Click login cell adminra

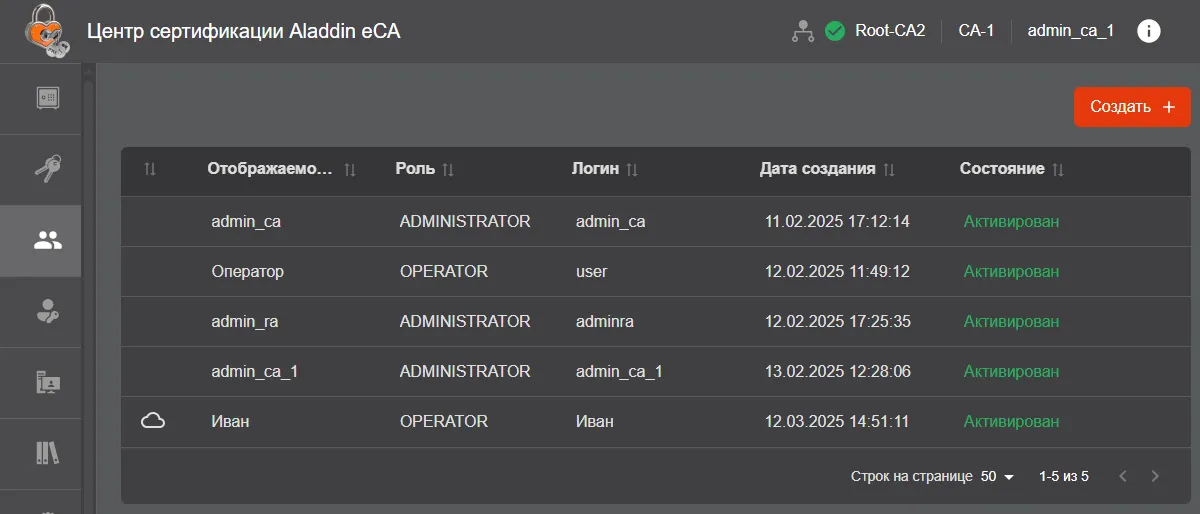click(605, 321)
